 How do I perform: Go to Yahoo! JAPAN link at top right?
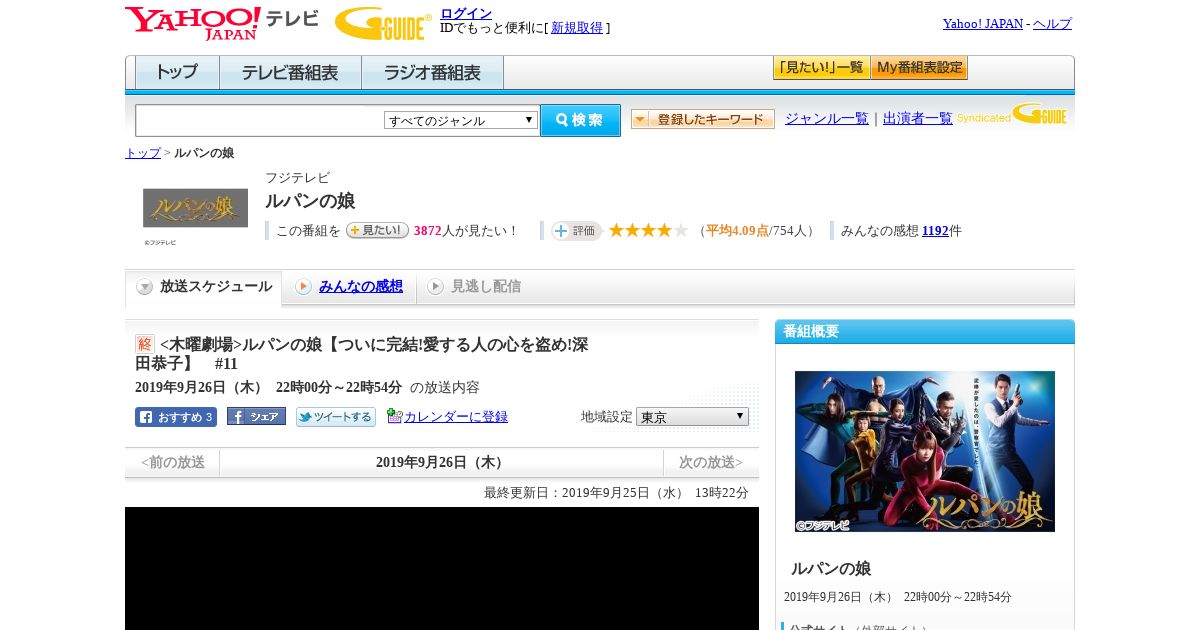[983, 24]
